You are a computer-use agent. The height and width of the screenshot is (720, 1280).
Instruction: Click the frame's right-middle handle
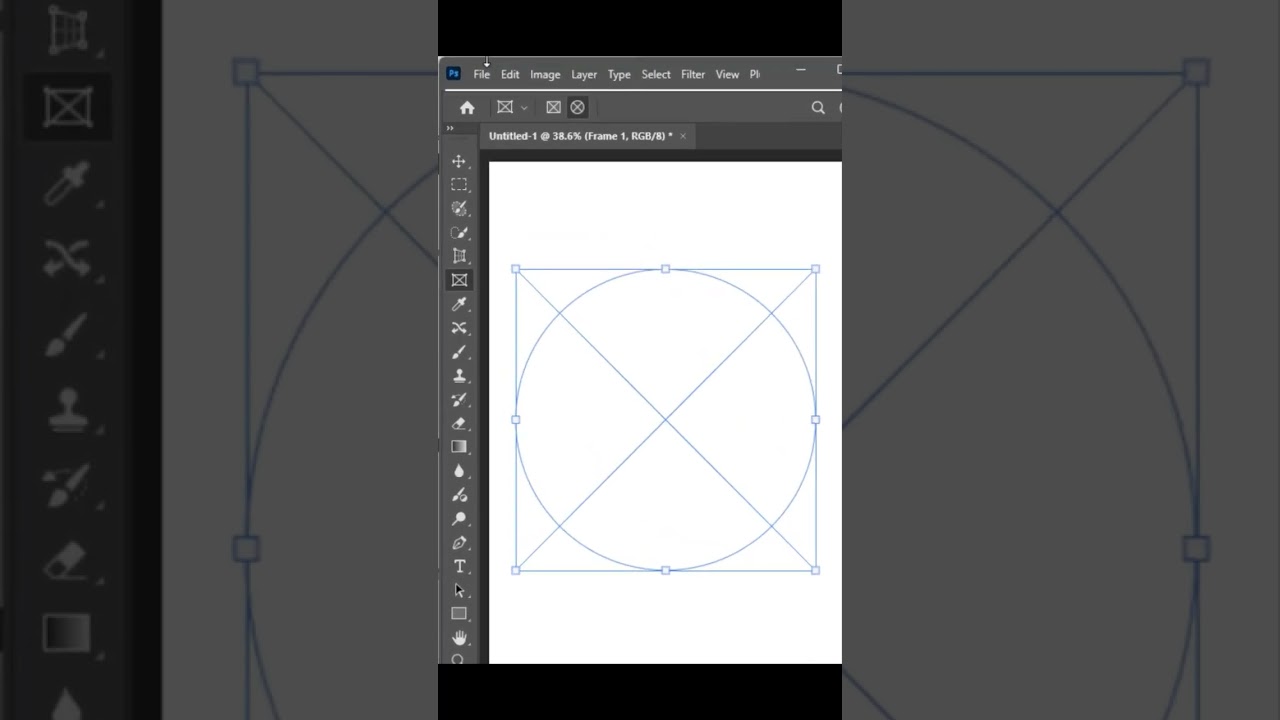[x=816, y=420]
